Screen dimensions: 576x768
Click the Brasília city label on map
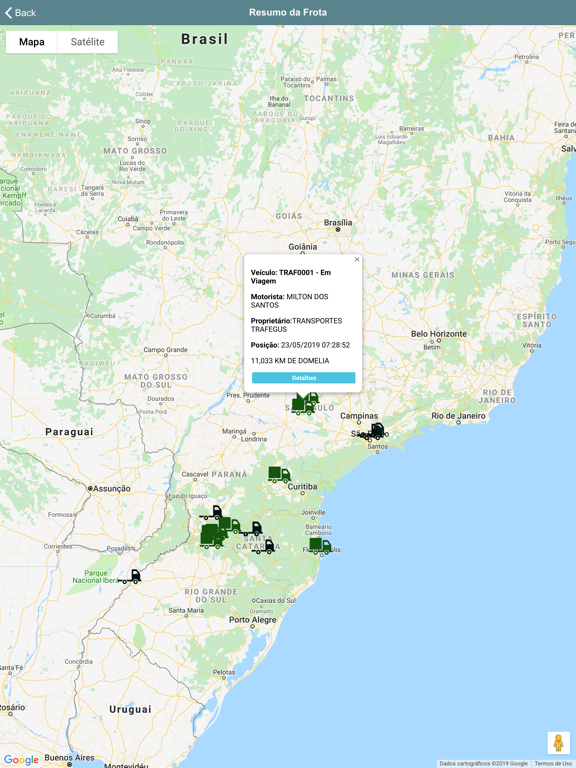tap(338, 223)
